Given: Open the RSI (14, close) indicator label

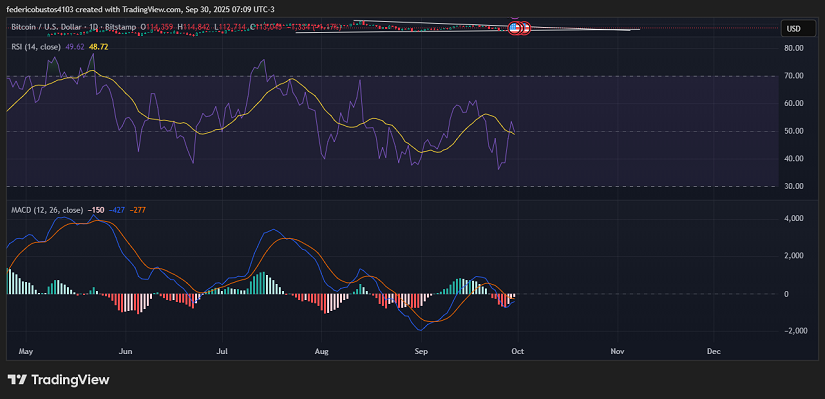Looking at the screenshot, I should (37, 47).
